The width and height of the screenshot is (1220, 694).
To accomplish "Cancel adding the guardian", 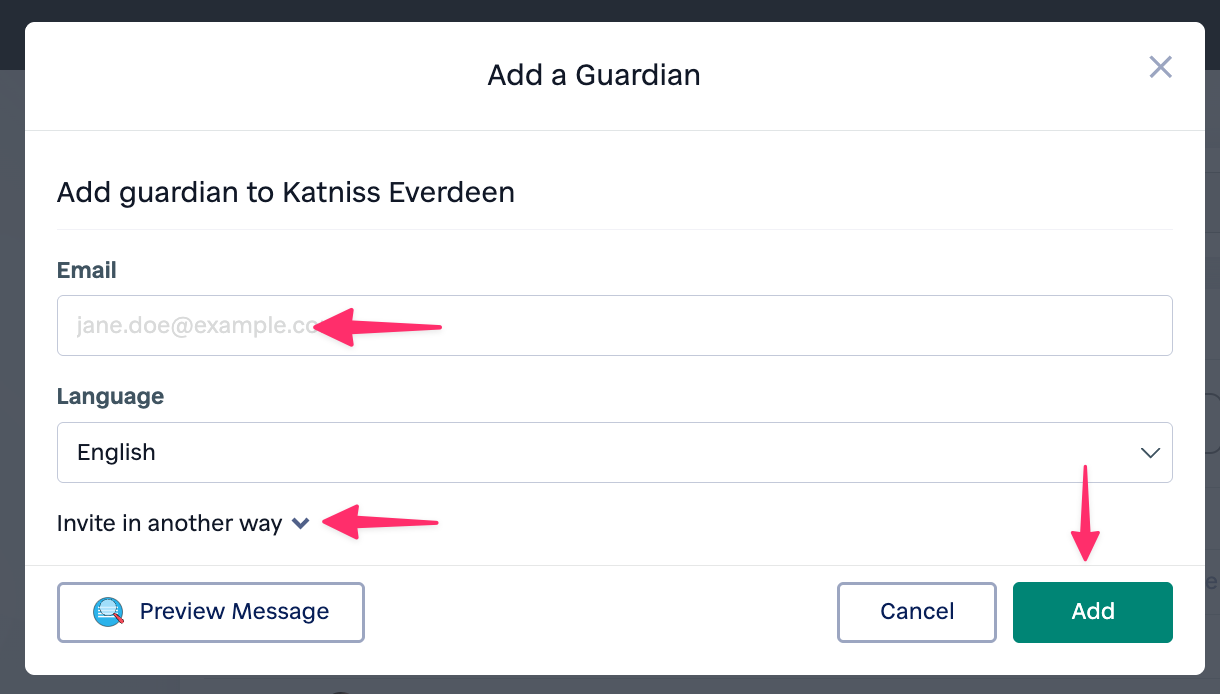I will [916, 612].
